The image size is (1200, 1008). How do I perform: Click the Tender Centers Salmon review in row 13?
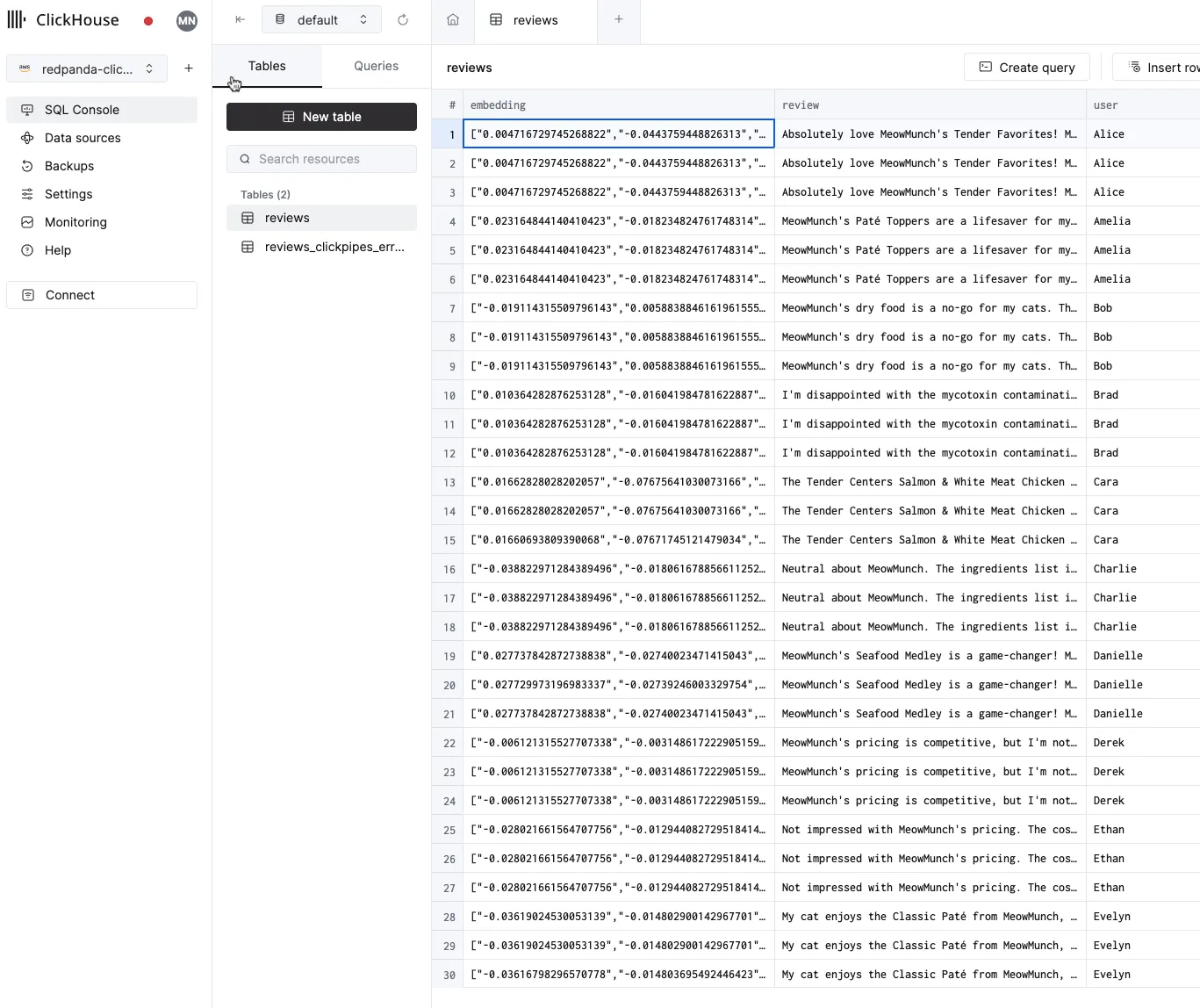930,482
